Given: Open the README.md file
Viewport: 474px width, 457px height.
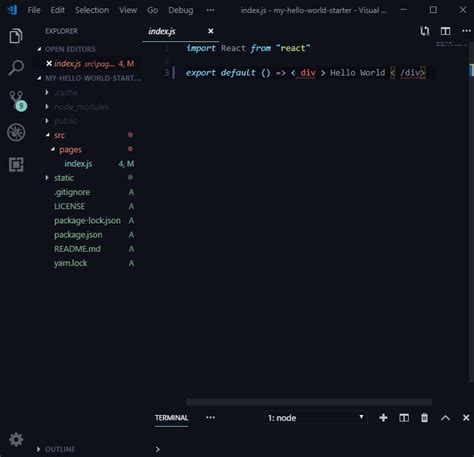Looking at the screenshot, I should pyautogui.click(x=77, y=249).
